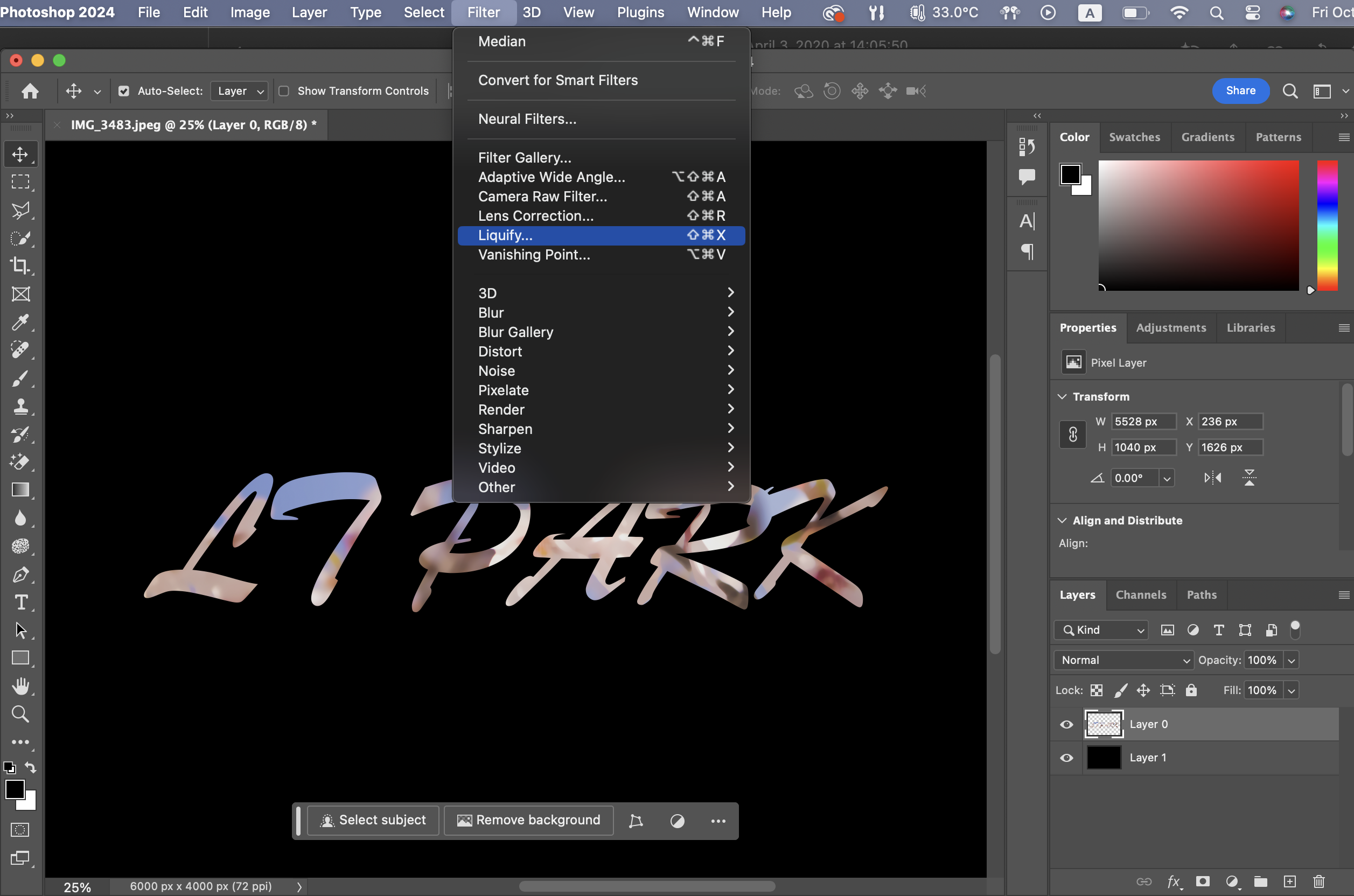Image resolution: width=1354 pixels, height=896 pixels.
Task: Select the Crop tool
Action: click(x=20, y=265)
